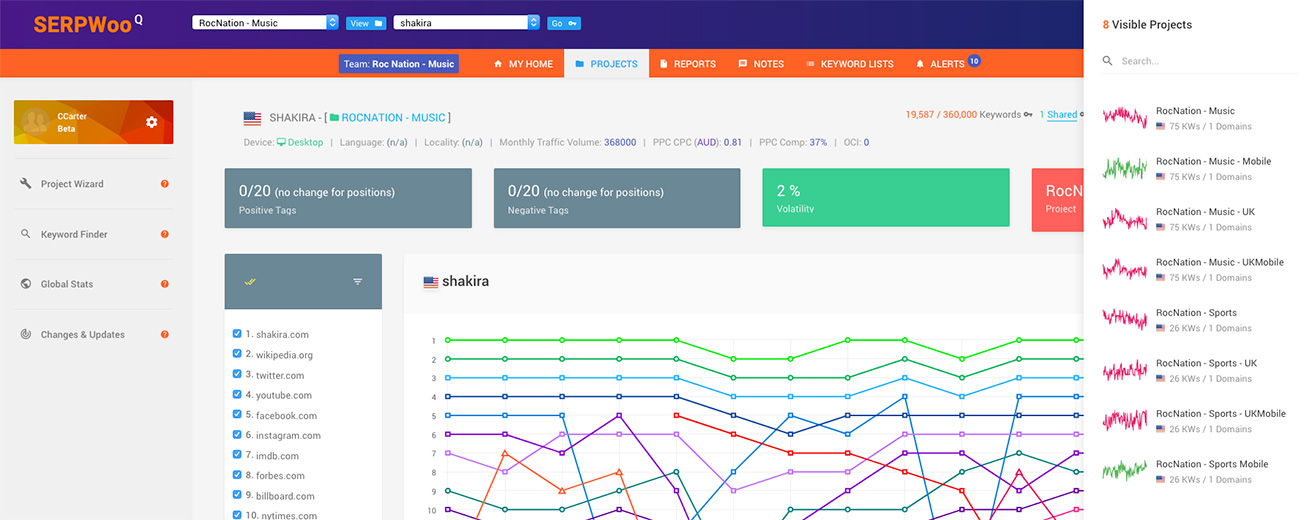Click help badge next to Global Stats

click(165, 284)
